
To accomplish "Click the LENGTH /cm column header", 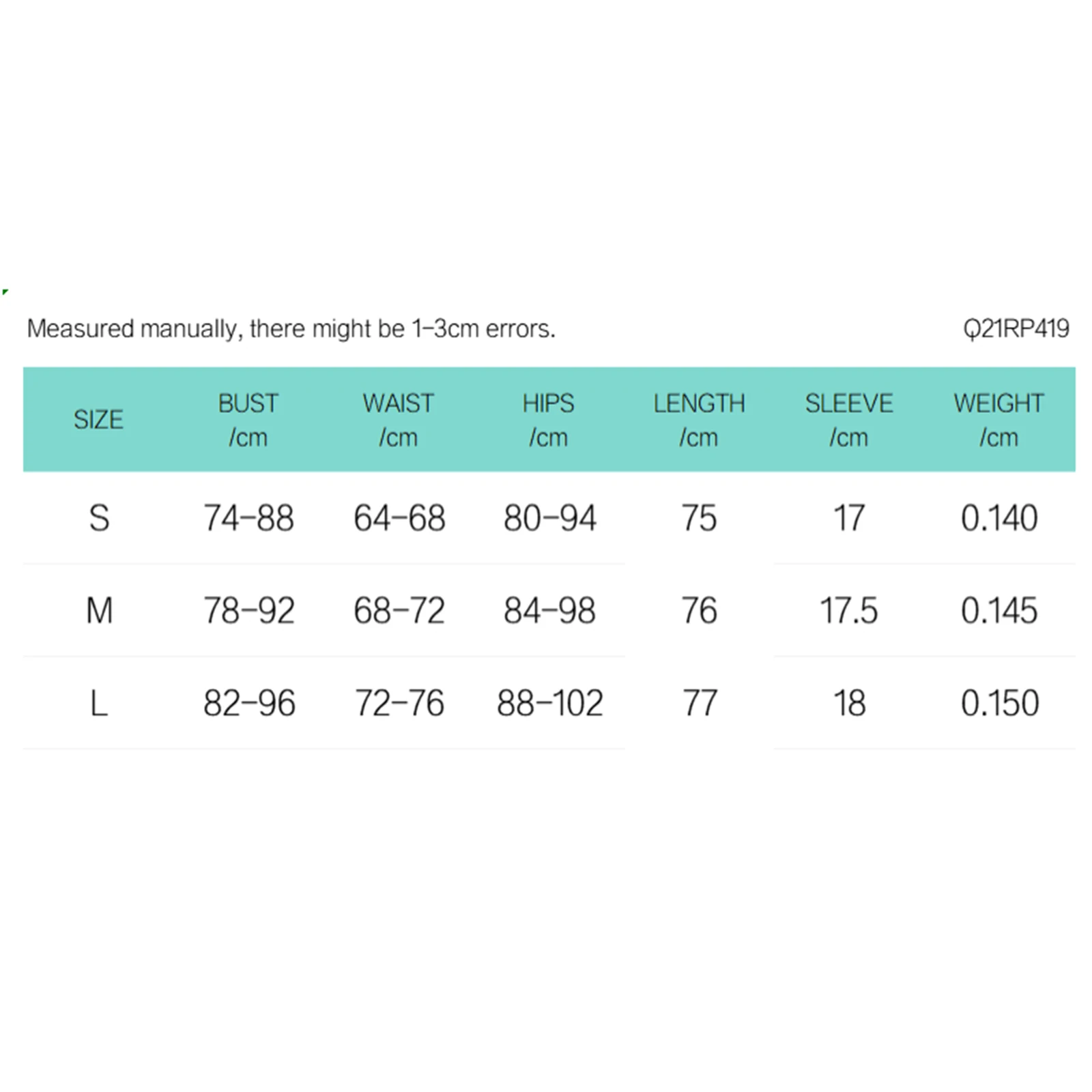I will (x=699, y=420).
